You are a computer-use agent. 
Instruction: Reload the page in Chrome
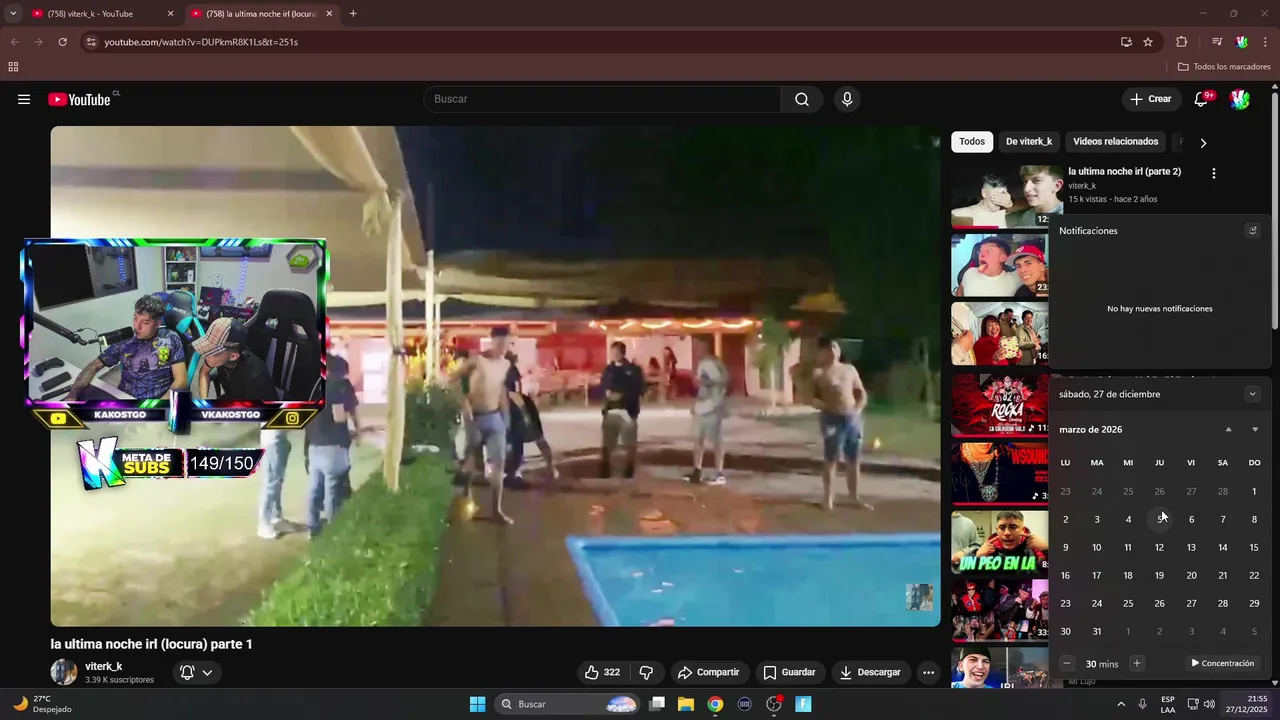pos(62,42)
